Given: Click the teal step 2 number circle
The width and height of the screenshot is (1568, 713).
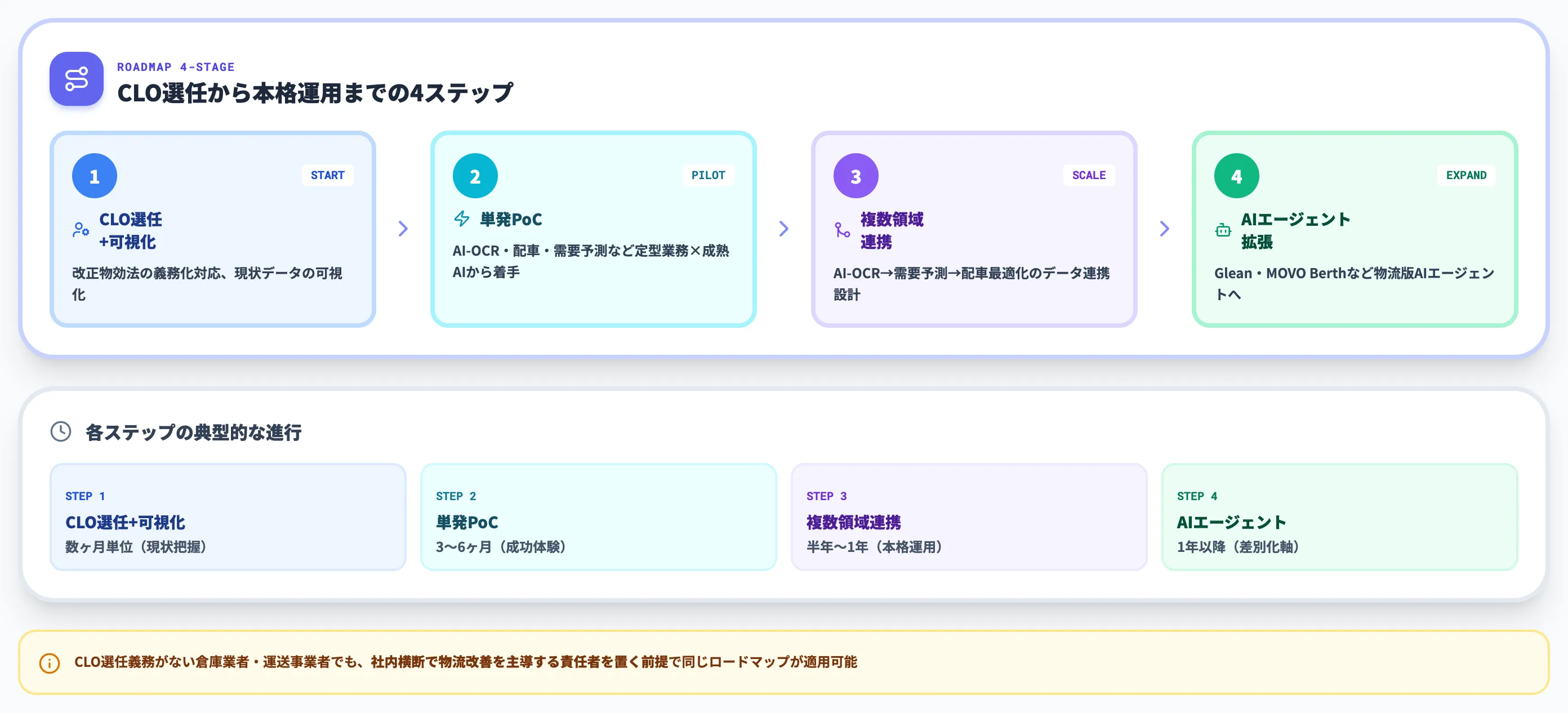Looking at the screenshot, I should click(x=475, y=176).
